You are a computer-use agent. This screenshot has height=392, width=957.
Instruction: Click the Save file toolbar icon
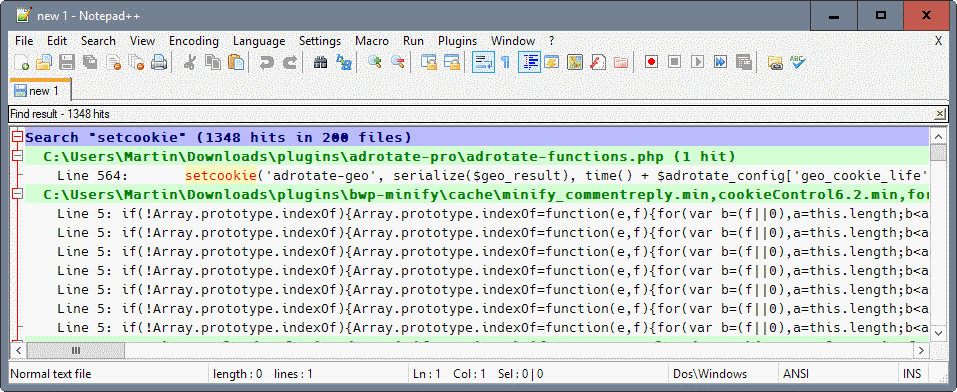tap(67, 62)
